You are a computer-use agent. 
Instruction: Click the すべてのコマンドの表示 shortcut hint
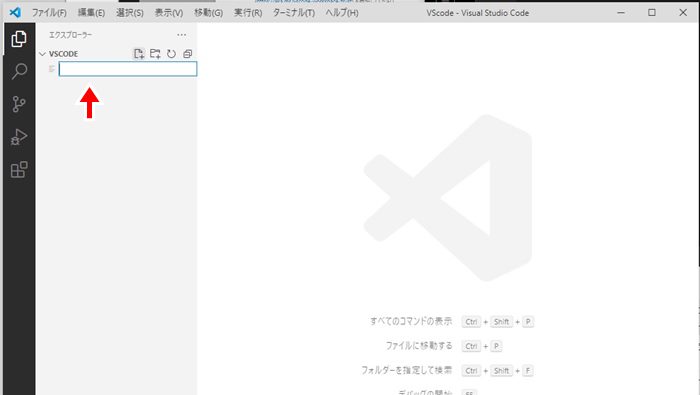click(x=411, y=321)
